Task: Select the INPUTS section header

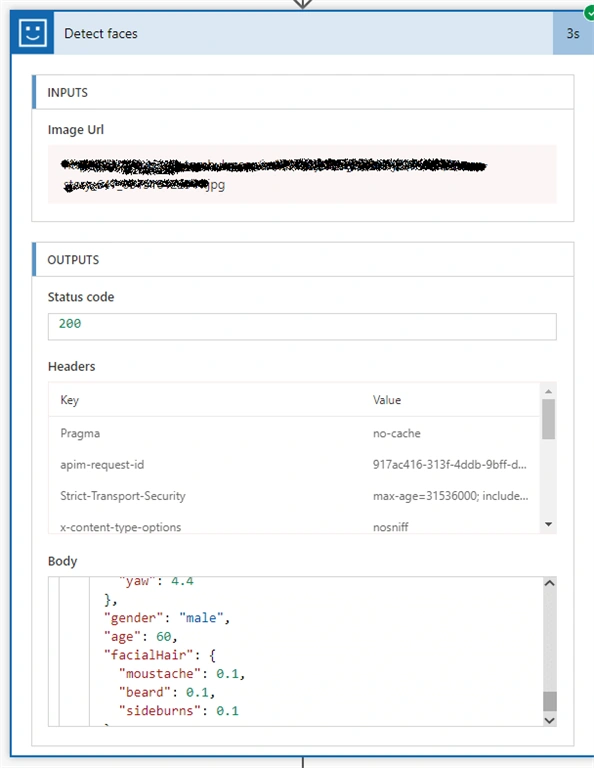Action: click(303, 92)
